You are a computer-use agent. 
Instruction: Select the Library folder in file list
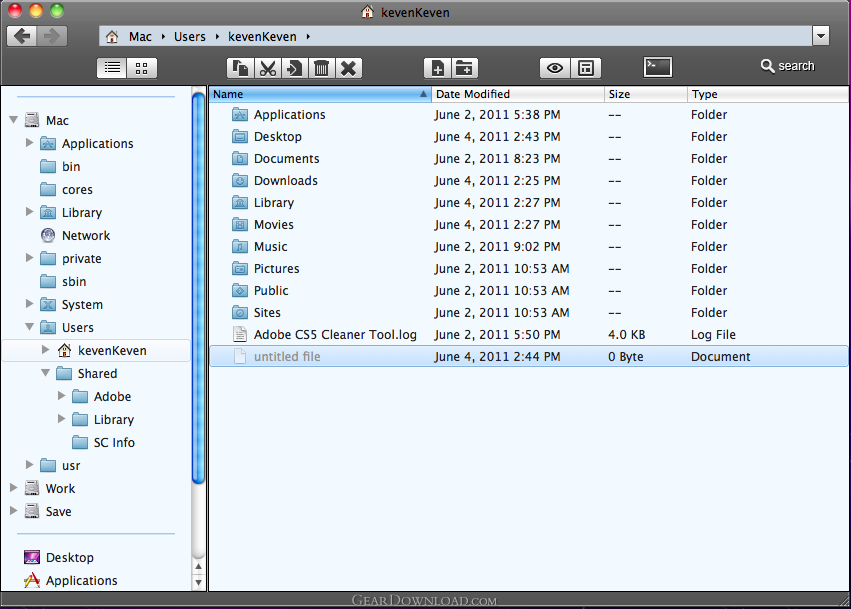click(529, 202)
